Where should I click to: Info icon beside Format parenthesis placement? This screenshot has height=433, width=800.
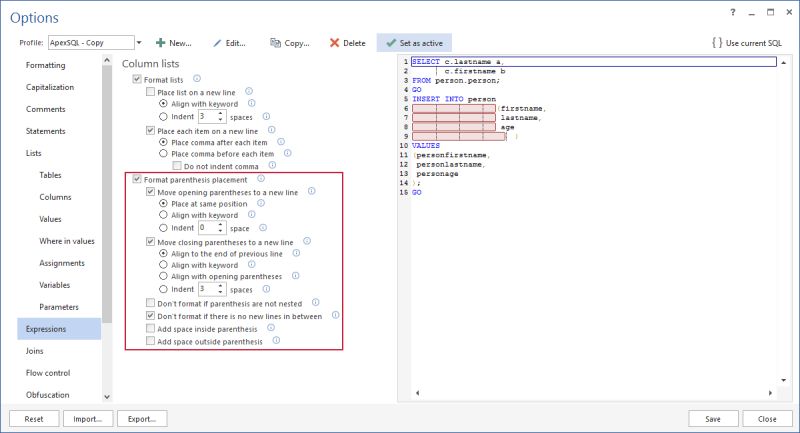pyautogui.click(x=261, y=179)
